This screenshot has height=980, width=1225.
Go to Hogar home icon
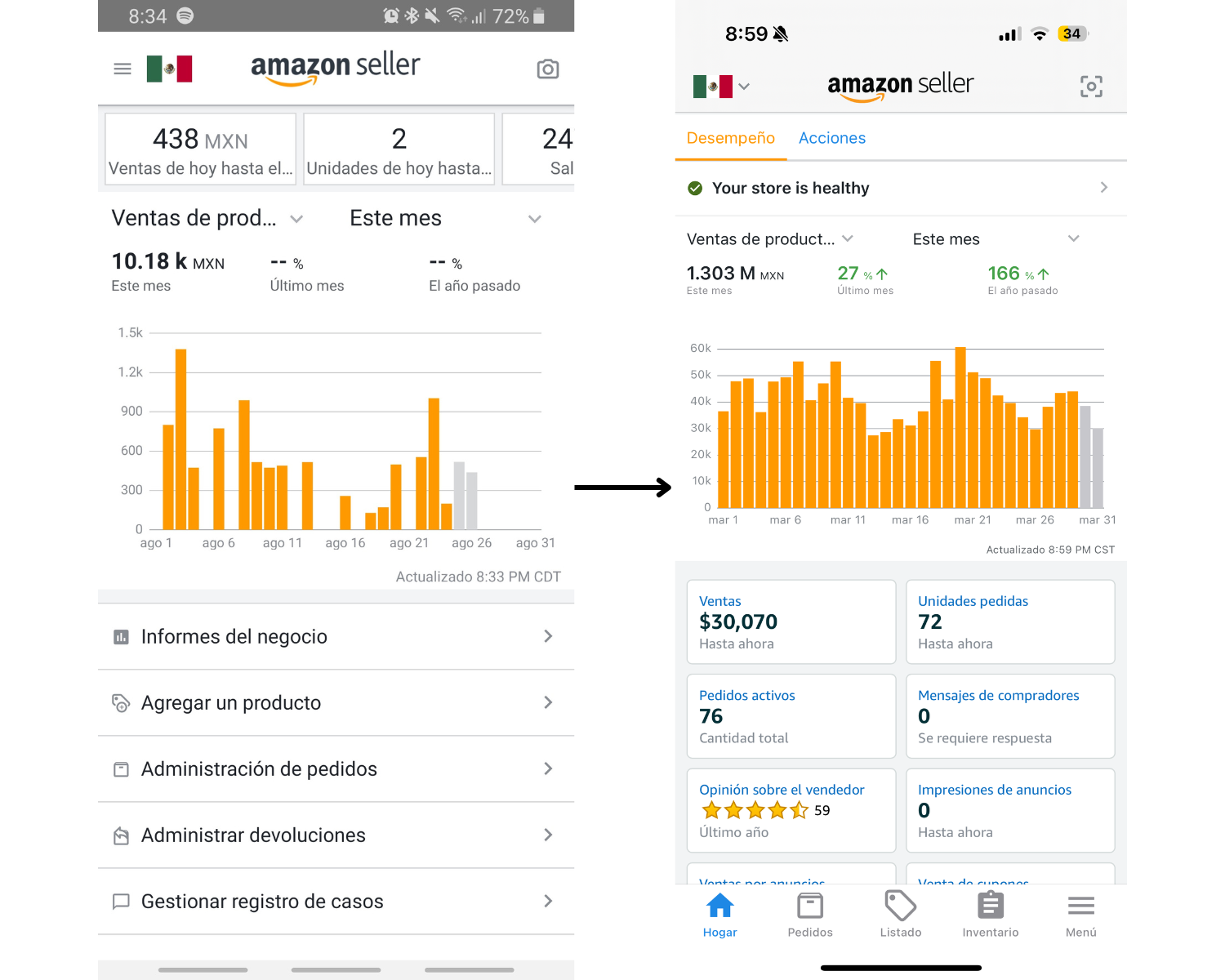point(719,915)
